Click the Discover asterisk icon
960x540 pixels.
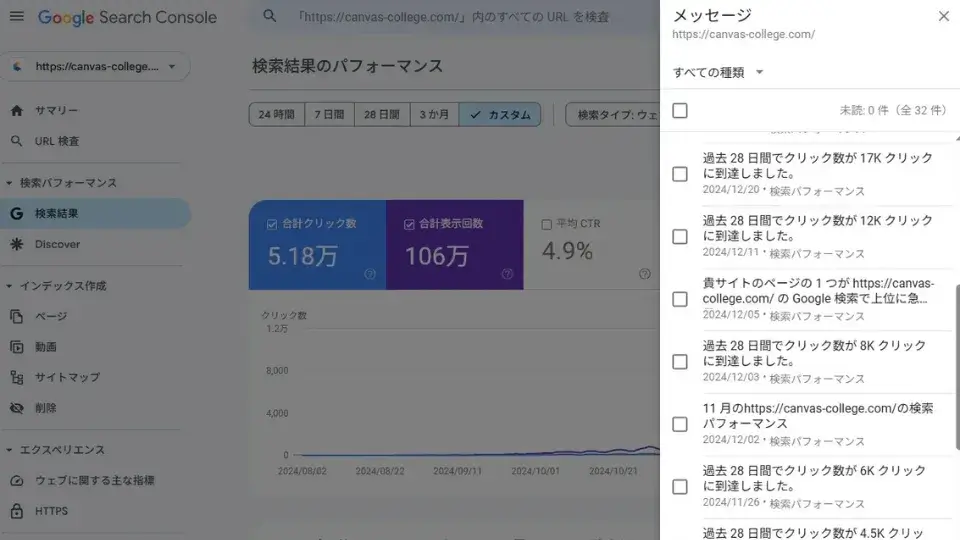tap(17, 244)
